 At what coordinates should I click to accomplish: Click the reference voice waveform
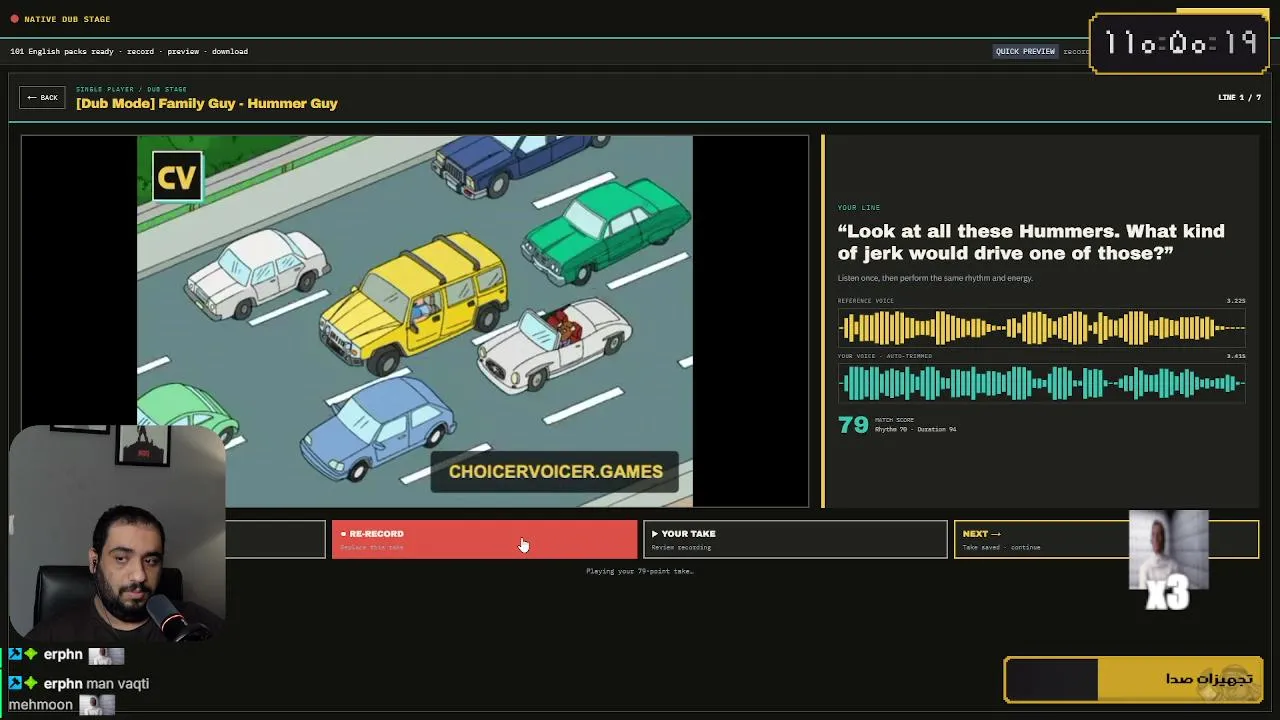tap(1041, 327)
